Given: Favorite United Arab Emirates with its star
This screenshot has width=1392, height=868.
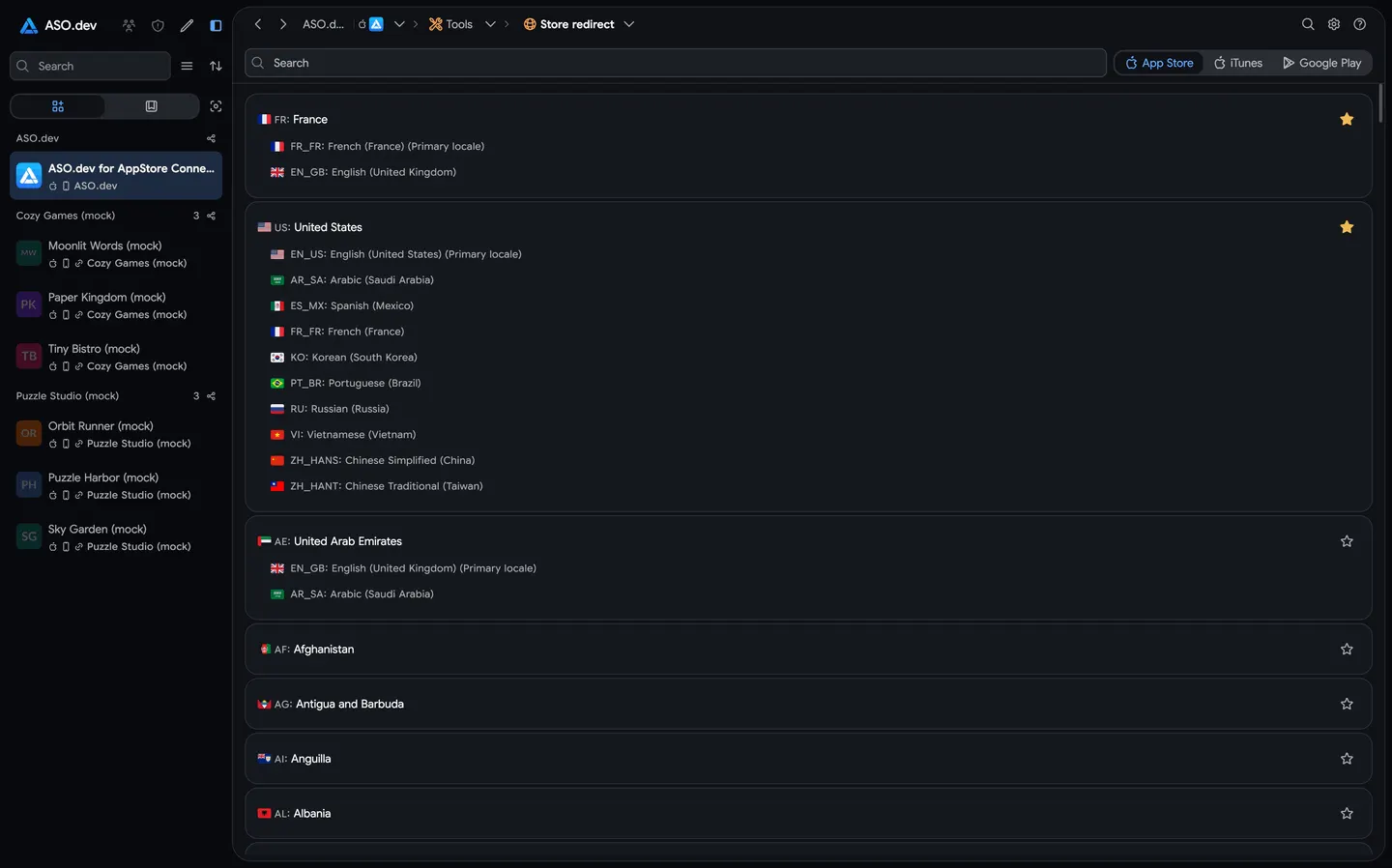Looking at the screenshot, I should pos(1347,541).
